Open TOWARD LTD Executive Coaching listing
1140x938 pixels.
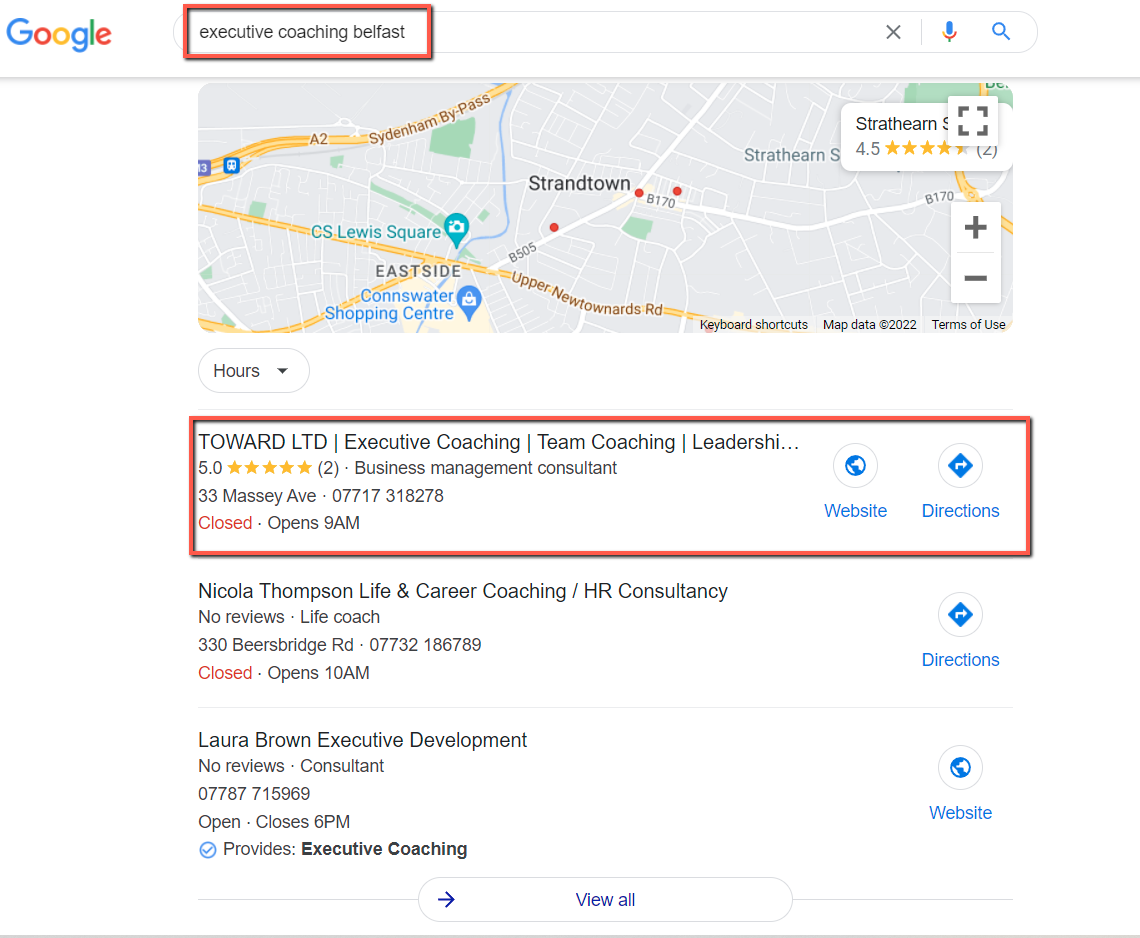(x=499, y=442)
